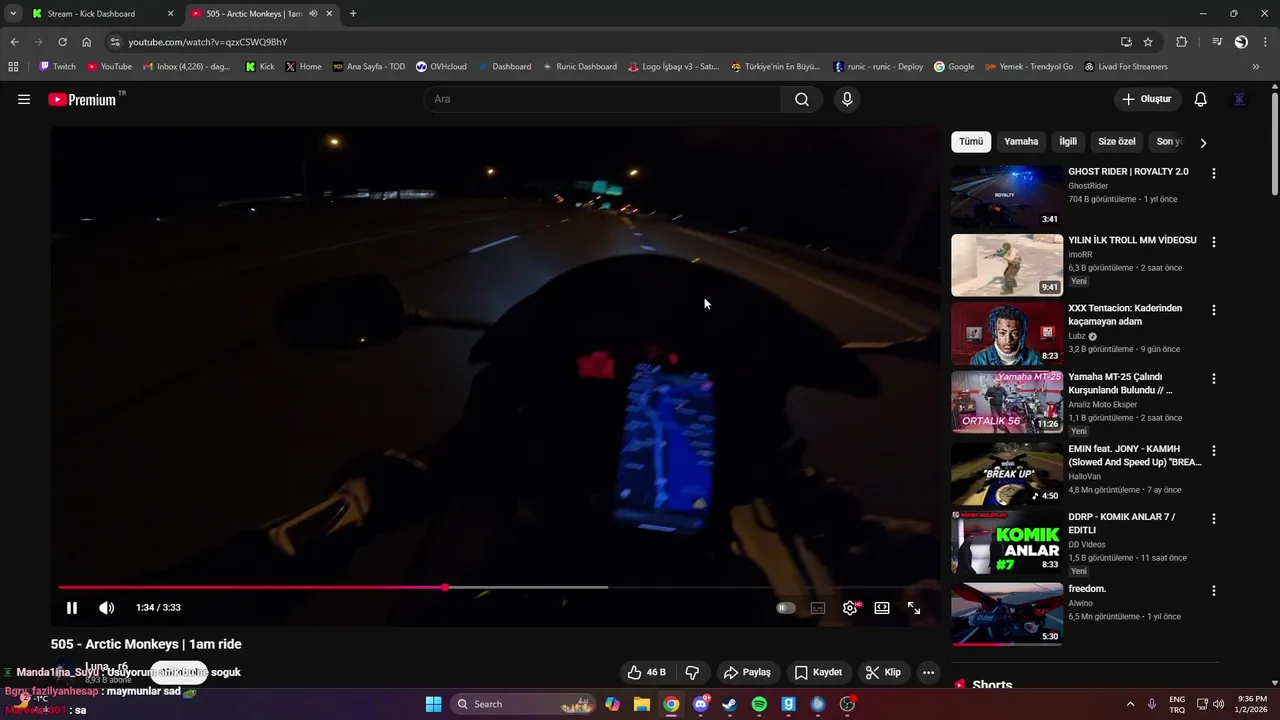Select the İlgili filter chip
The width and height of the screenshot is (1280, 720).
point(1068,142)
